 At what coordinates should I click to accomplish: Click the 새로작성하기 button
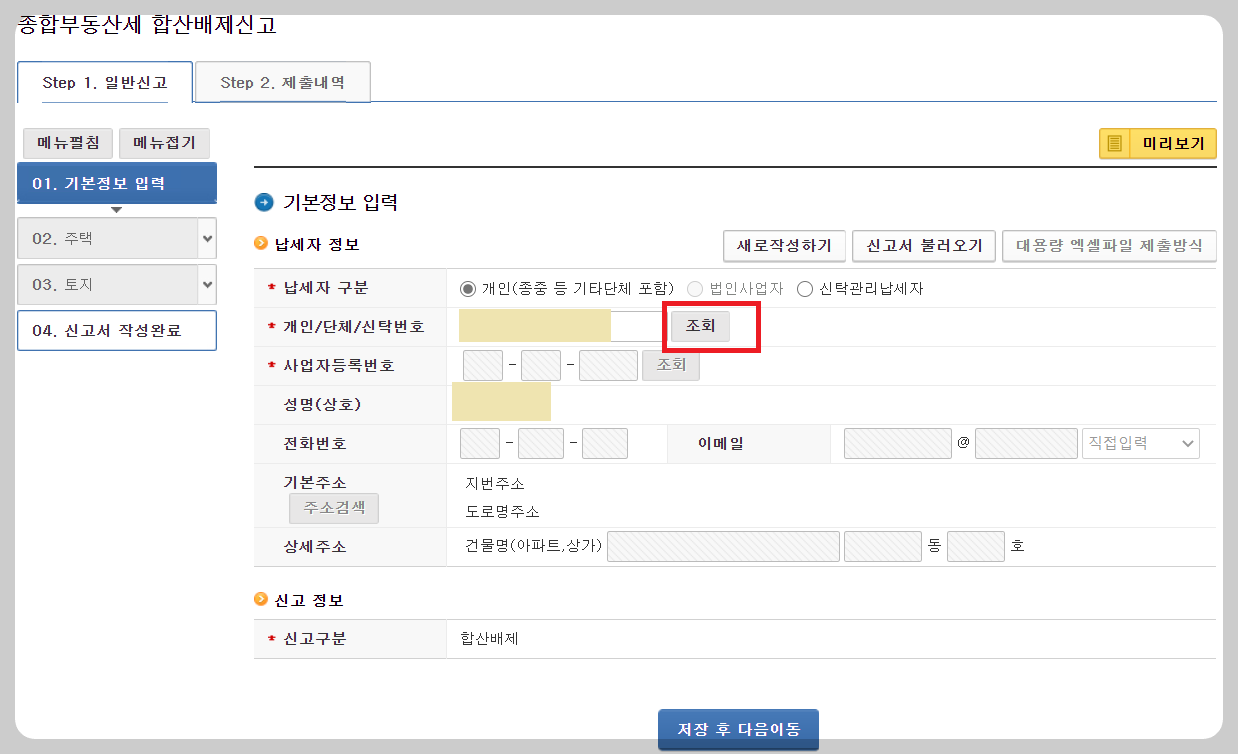pyautogui.click(x=782, y=246)
